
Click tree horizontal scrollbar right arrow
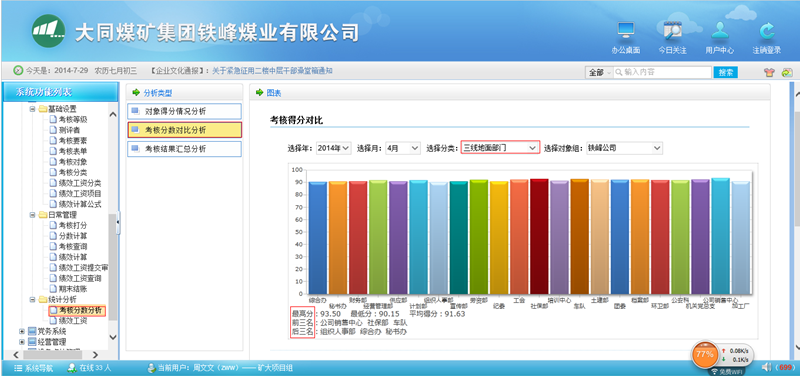click(95, 355)
